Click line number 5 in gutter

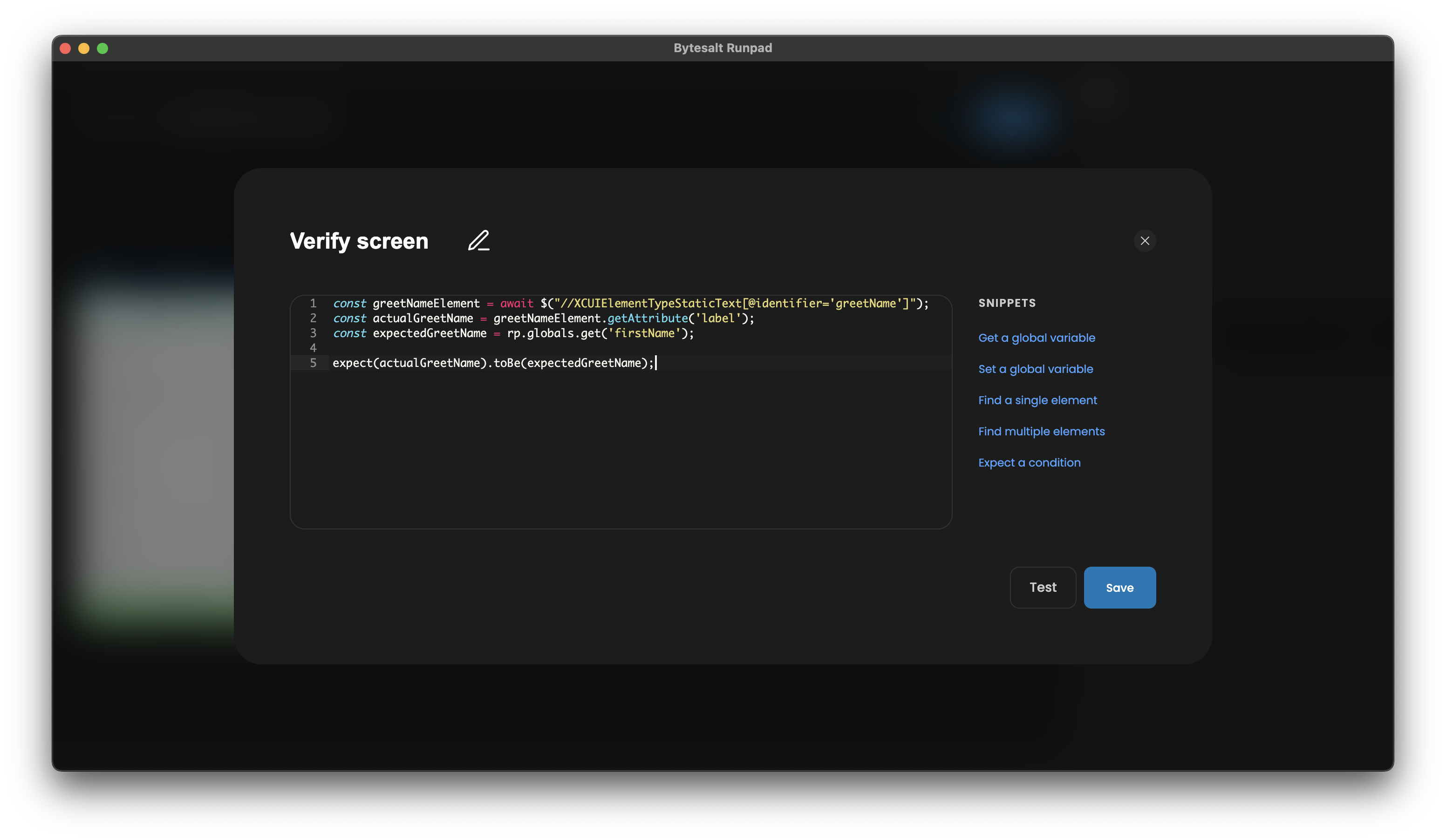pyautogui.click(x=313, y=363)
